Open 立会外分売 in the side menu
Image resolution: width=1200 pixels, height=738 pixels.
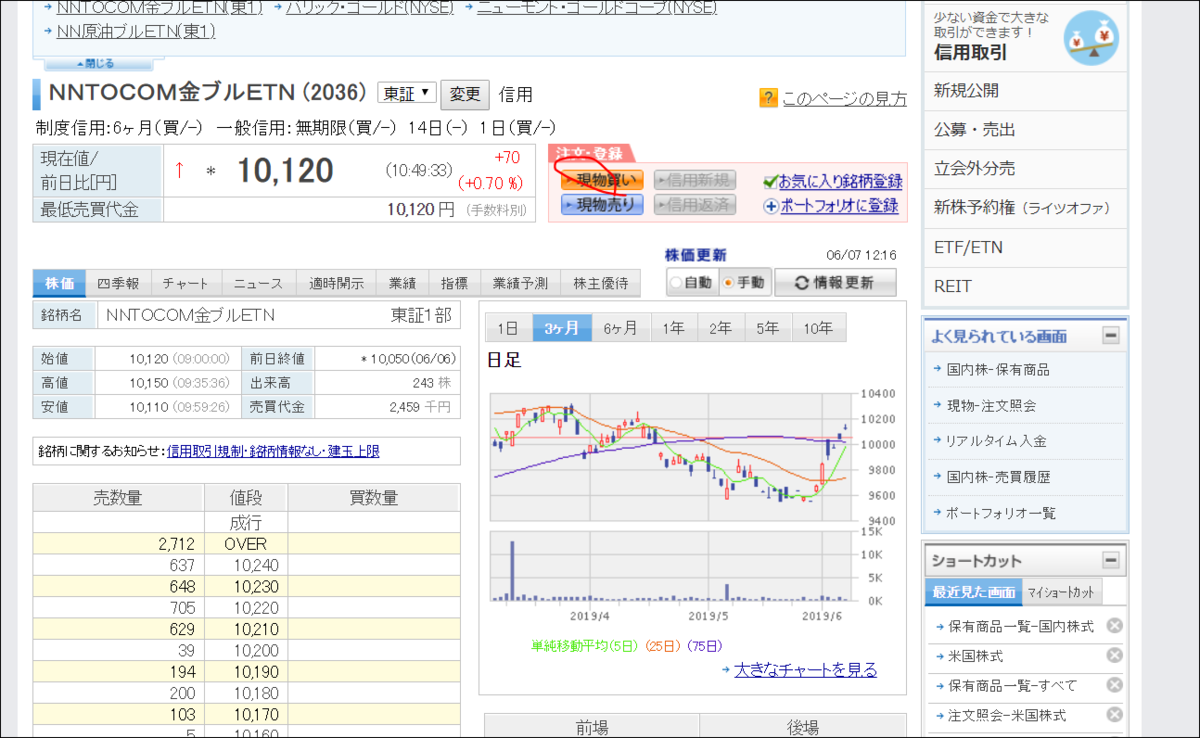[x=1026, y=169]
